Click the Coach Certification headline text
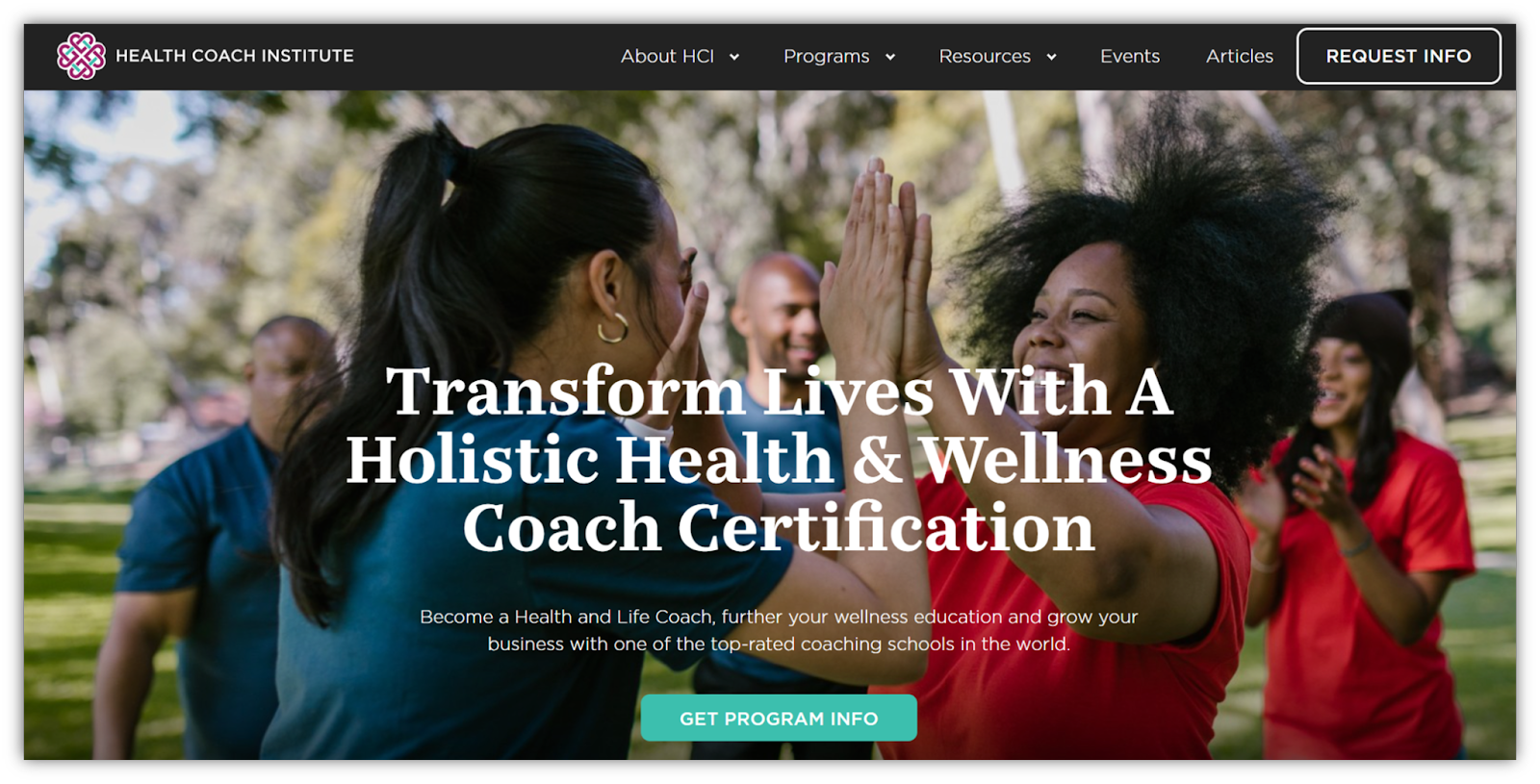 click(x=779, y=527)
